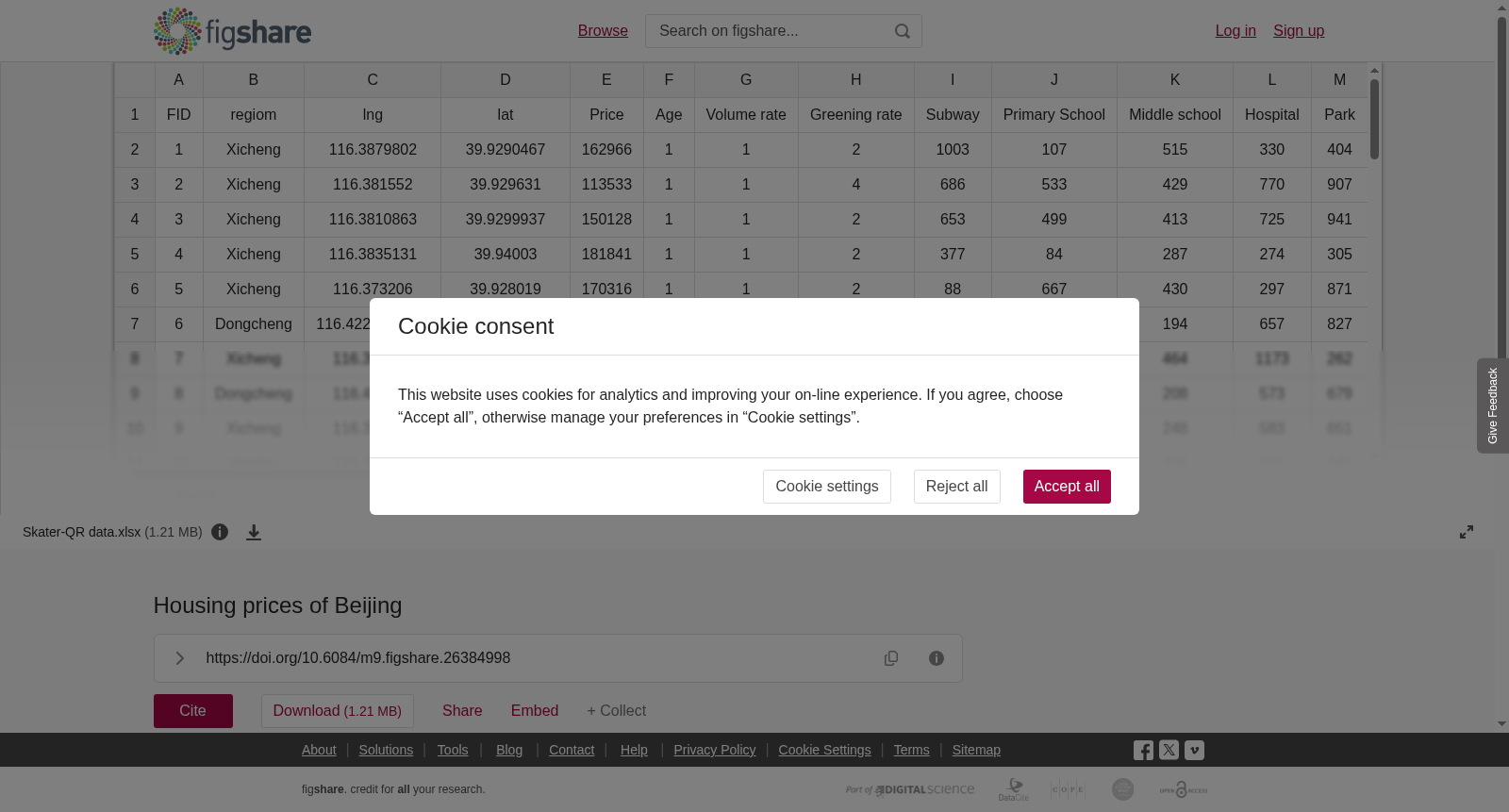Select row number 4 header
Image resolution: width=1509 pixels, height=812 pixels.
pyautogui.click(x=135, y=220)
